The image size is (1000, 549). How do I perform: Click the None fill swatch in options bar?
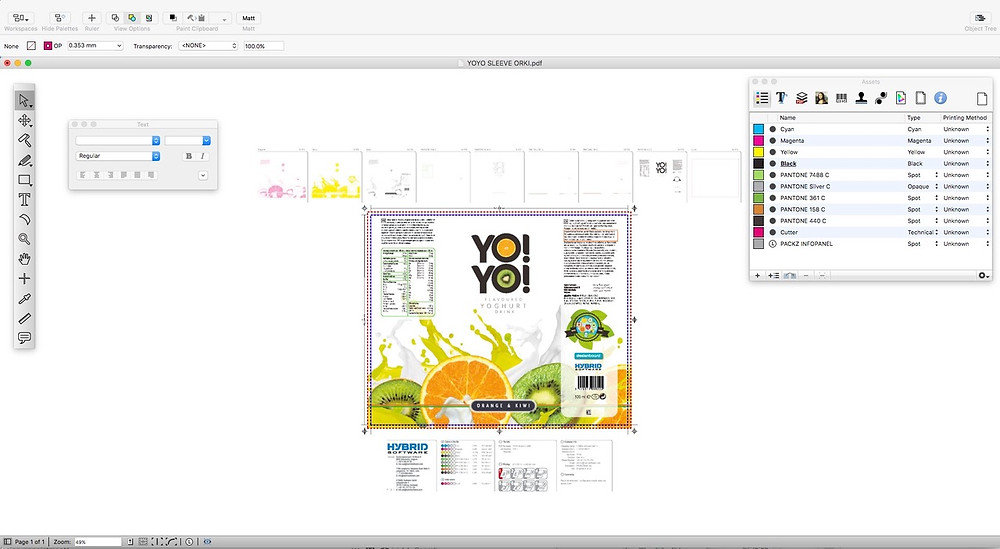[x=31, y=46]
